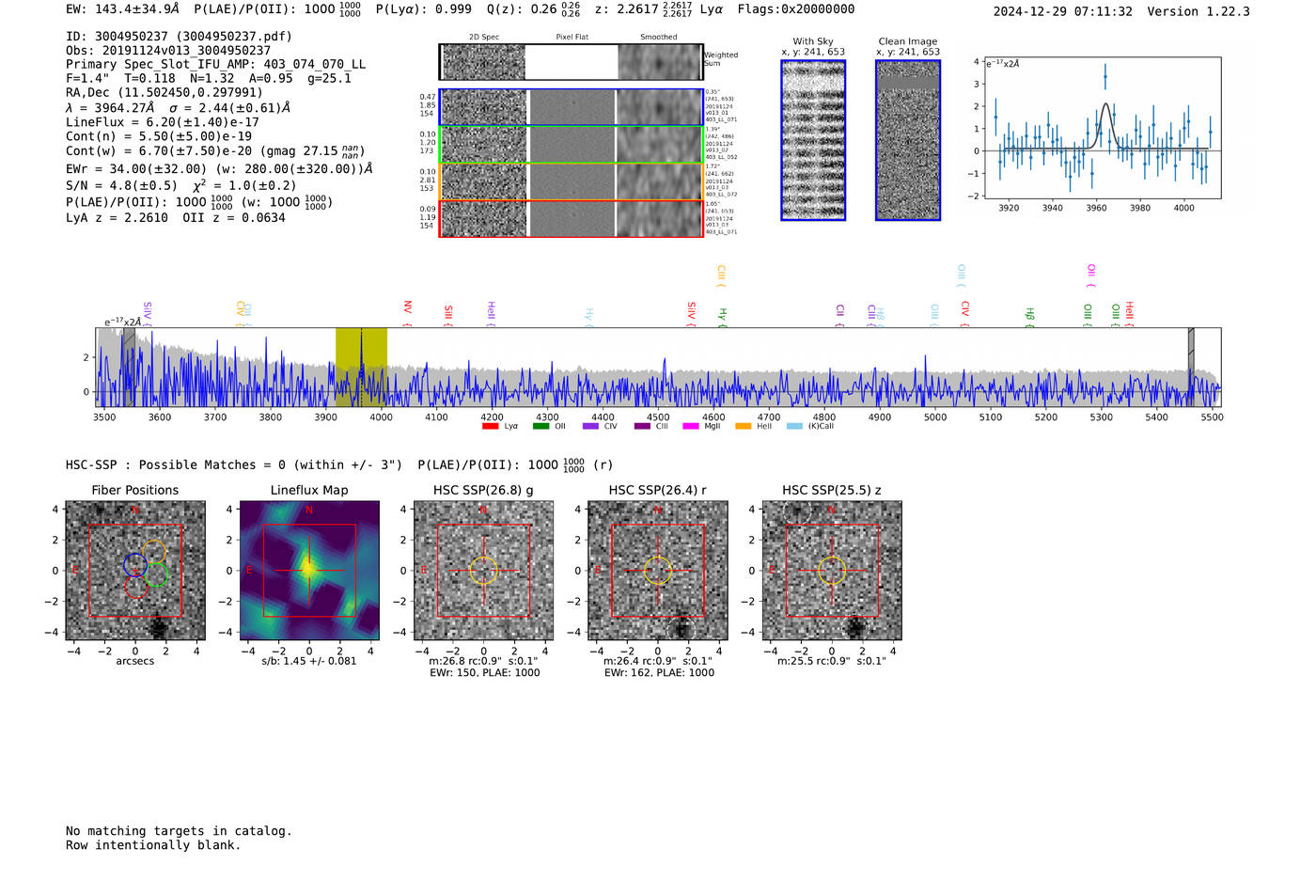Click the orange CIII marker above 4600 Å
This screenshot has width=1316, height=896.
tap(721, 275)
